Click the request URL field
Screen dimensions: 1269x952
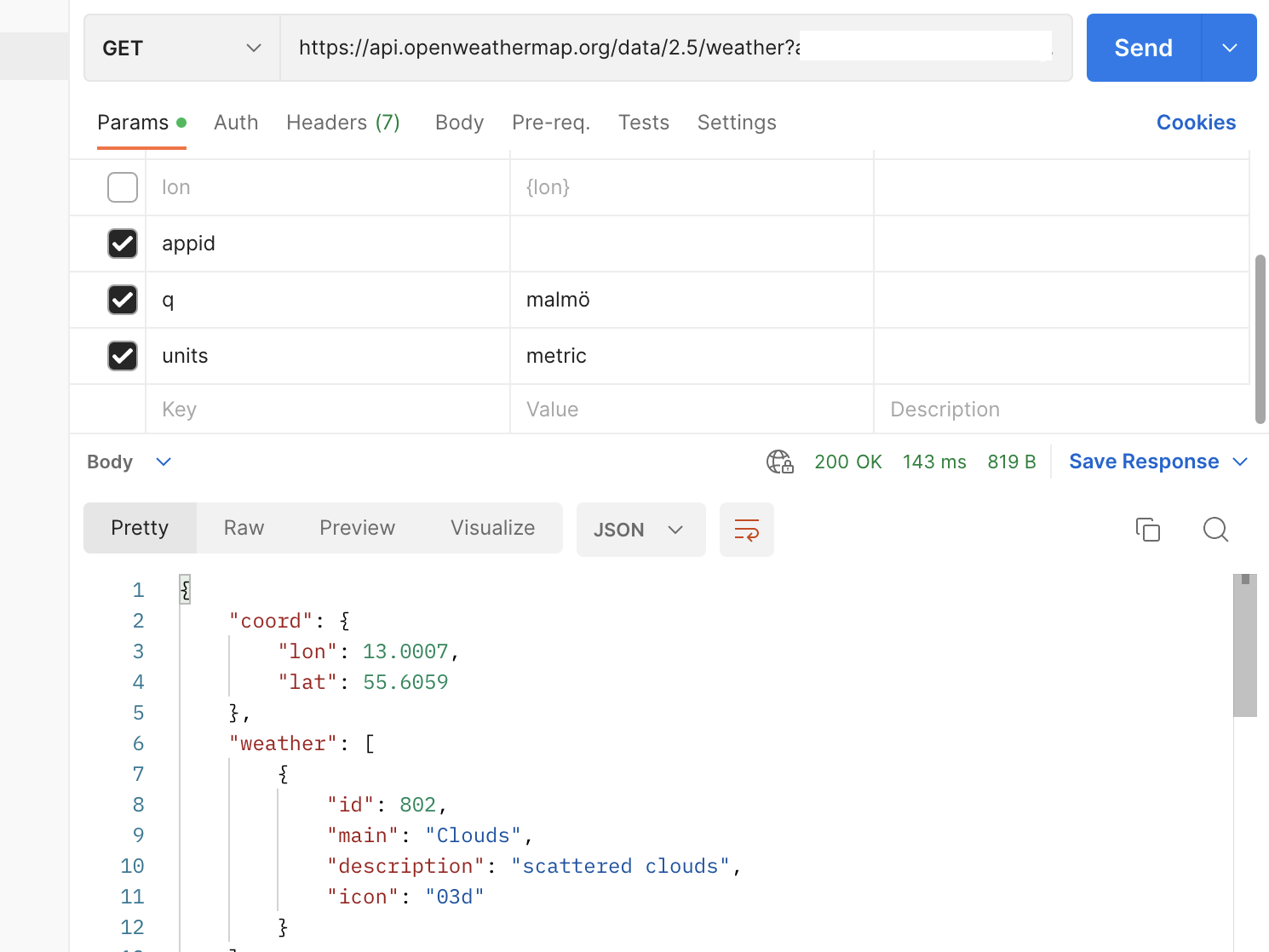pos(676,48)
